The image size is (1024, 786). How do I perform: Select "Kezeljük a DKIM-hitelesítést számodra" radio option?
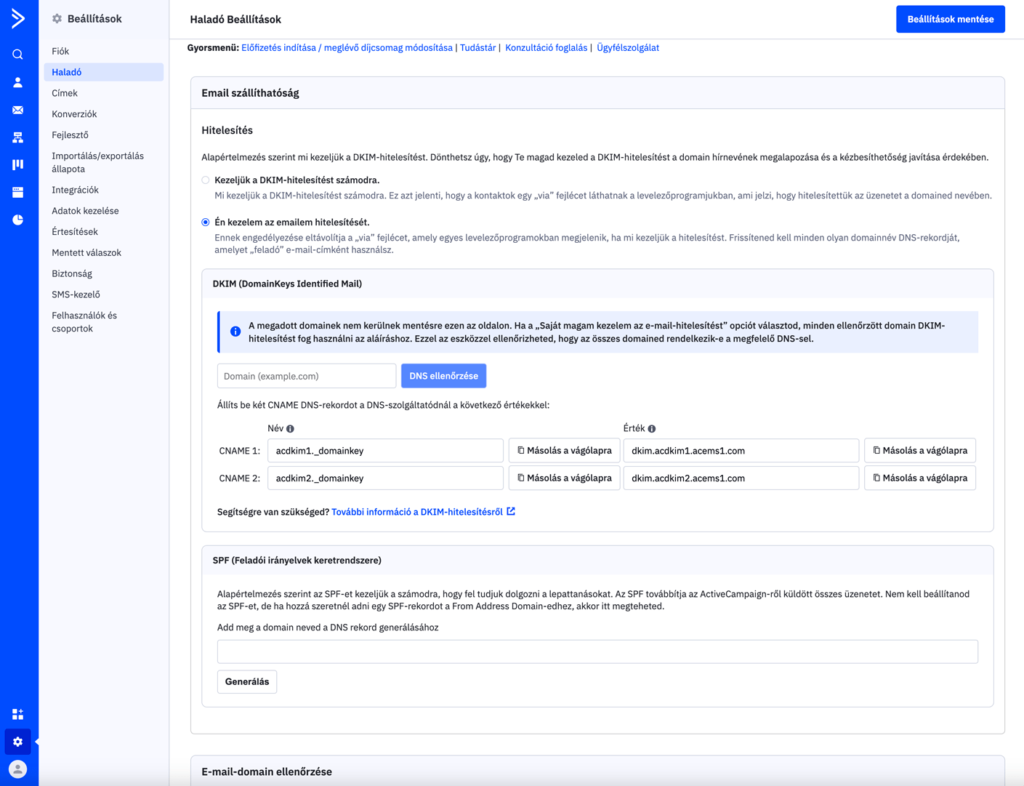pyautogui.click(x=206, y=180)
